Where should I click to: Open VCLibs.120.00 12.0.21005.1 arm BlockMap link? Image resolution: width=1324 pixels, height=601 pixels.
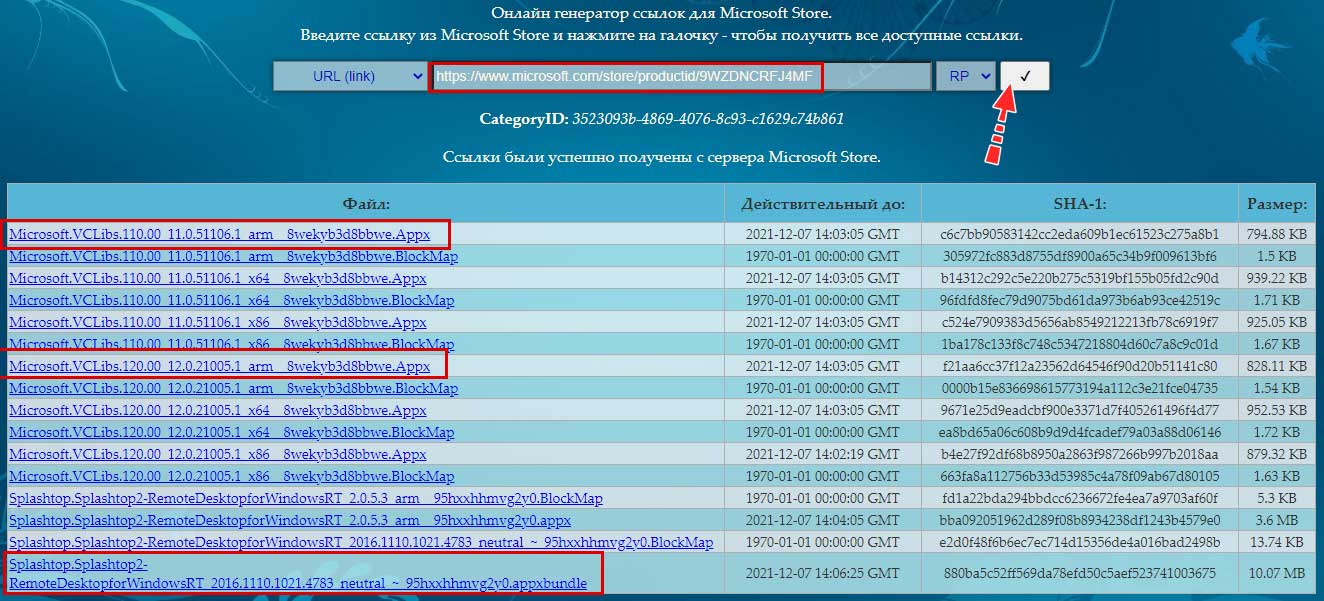233,388
